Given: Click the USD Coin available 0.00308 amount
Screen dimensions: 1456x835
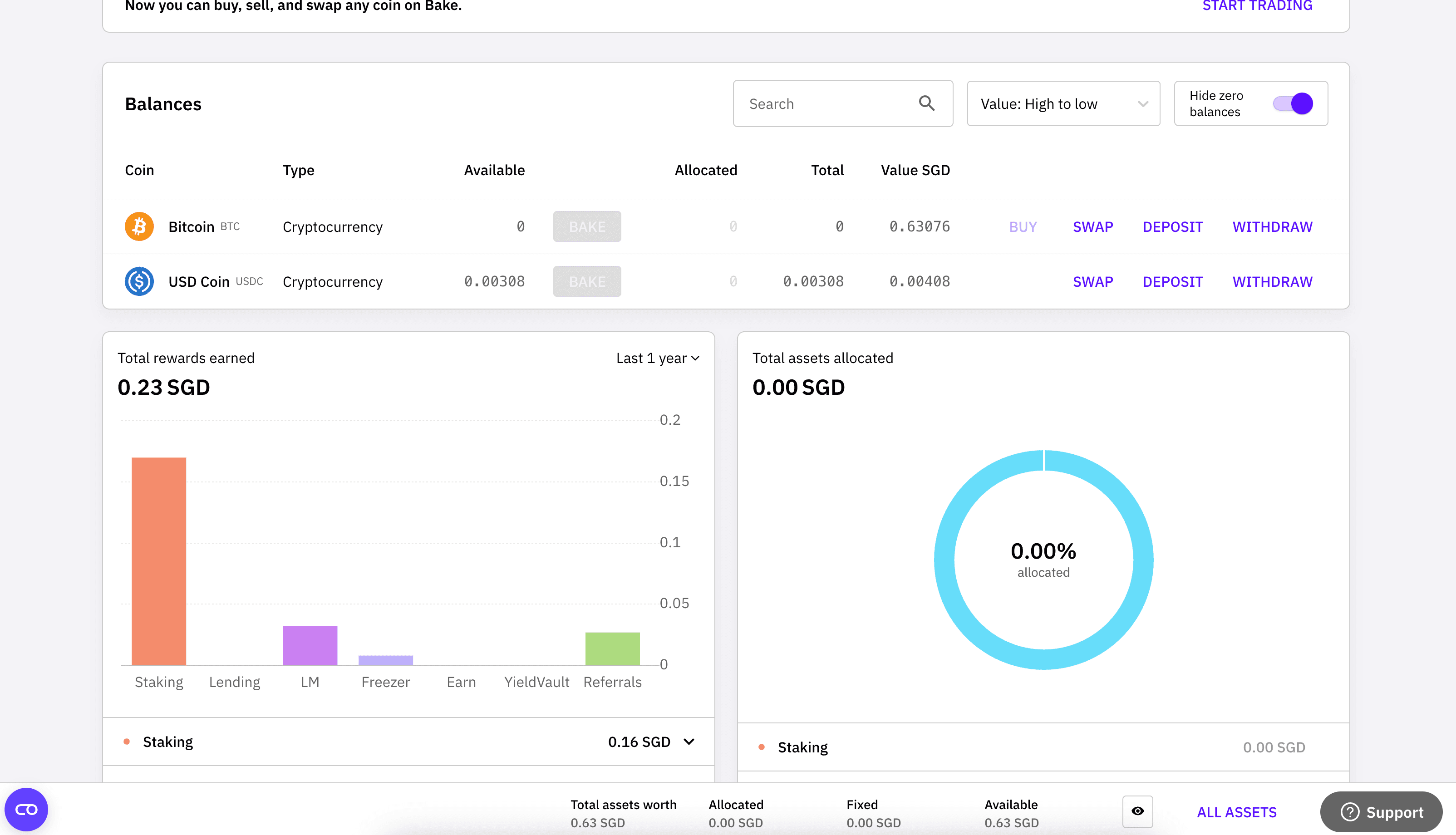Looking at the screenshot, I should (494, 281).
